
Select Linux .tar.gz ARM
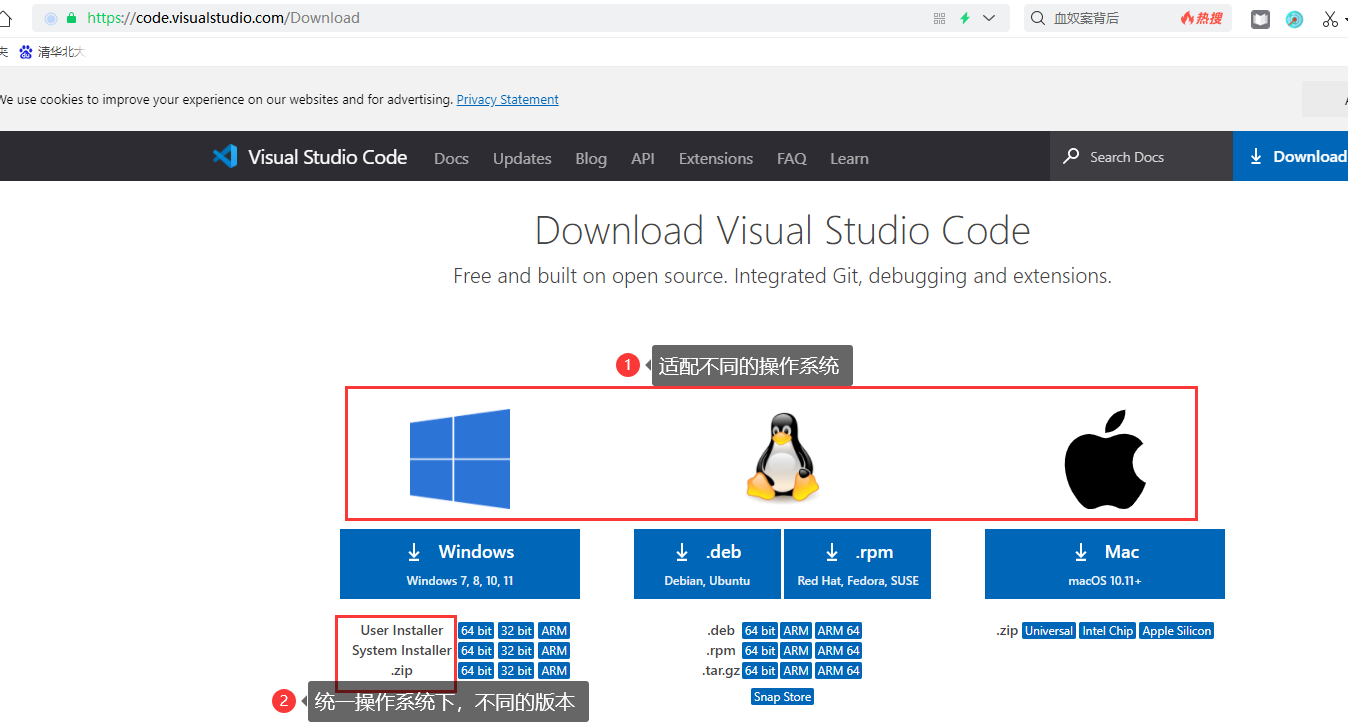click(796, 670)
